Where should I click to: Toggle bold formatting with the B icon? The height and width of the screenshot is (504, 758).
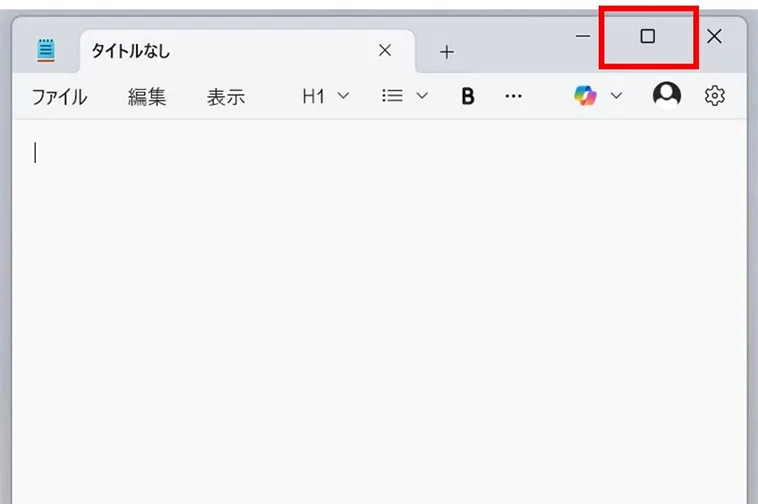pos(467,96)
